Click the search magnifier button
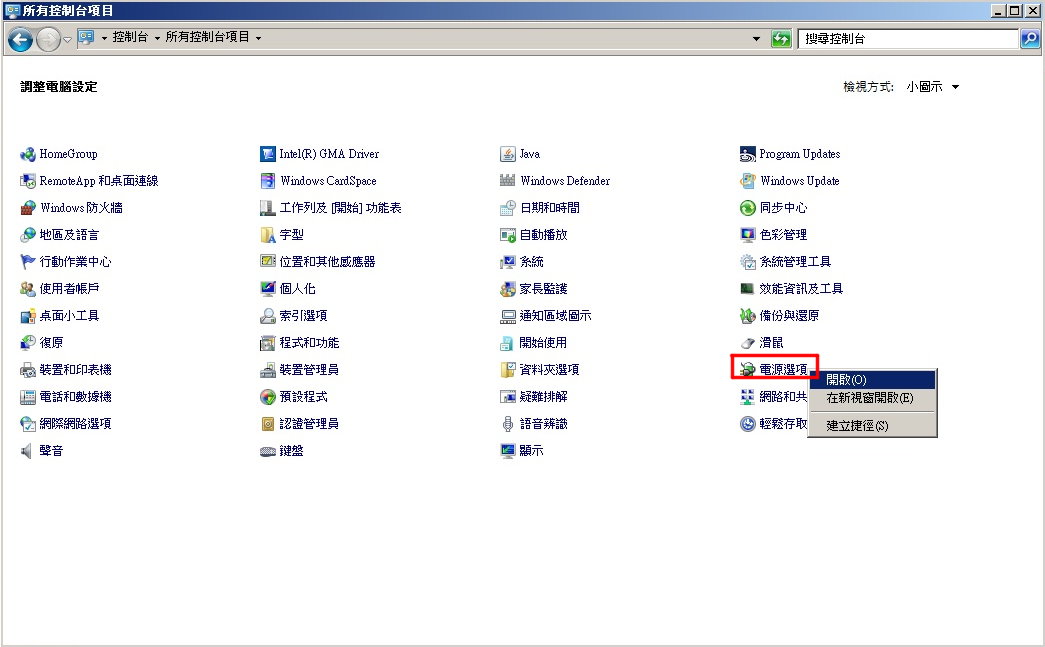This screenshot has height=647, width=1045. pyautogui.click(x=1030, y=39)
